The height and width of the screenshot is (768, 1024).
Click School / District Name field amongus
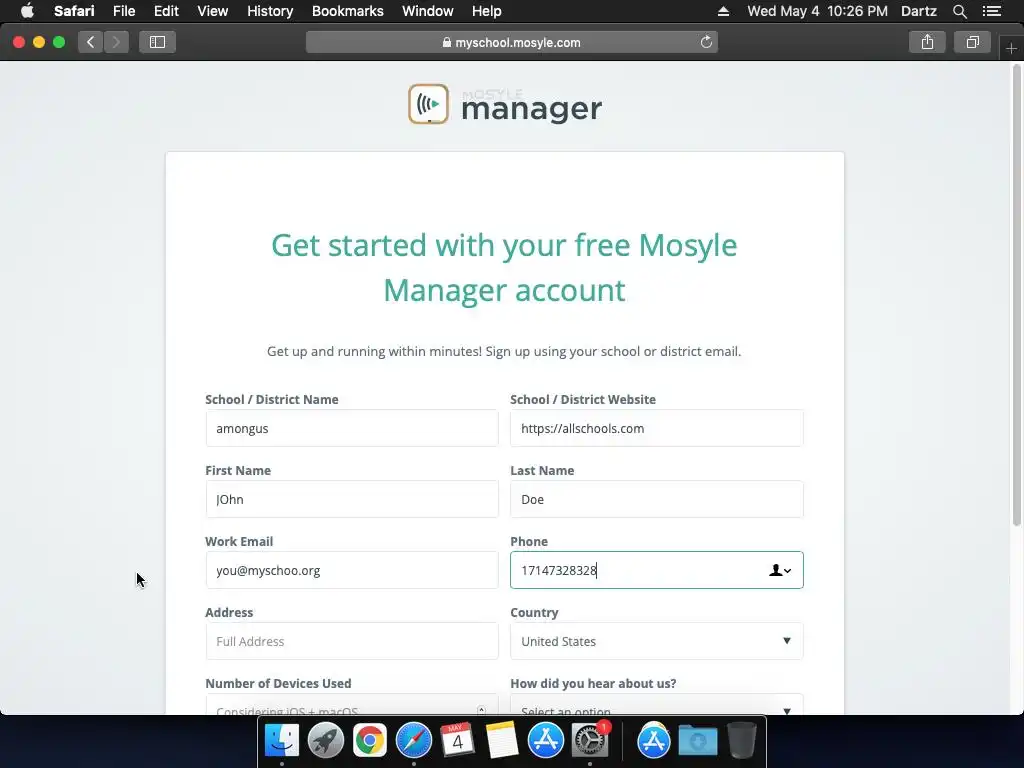352,428
